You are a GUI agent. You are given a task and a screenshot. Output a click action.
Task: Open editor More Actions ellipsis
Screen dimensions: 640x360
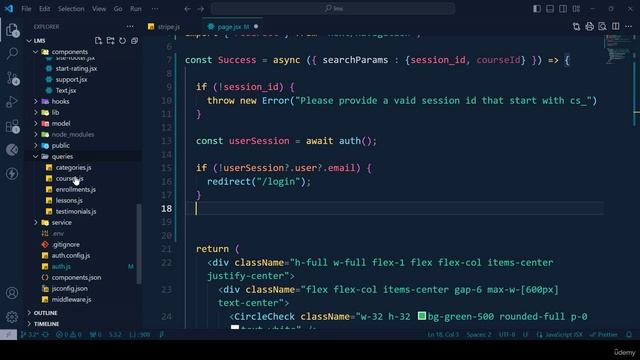pos(629,27)
